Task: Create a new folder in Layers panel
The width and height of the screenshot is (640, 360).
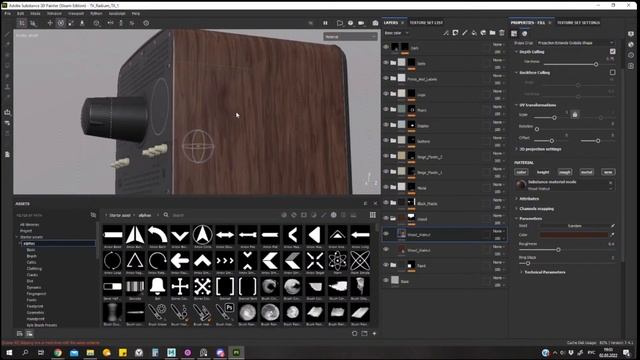Action: pyautogui.click(x=493, y=33)
